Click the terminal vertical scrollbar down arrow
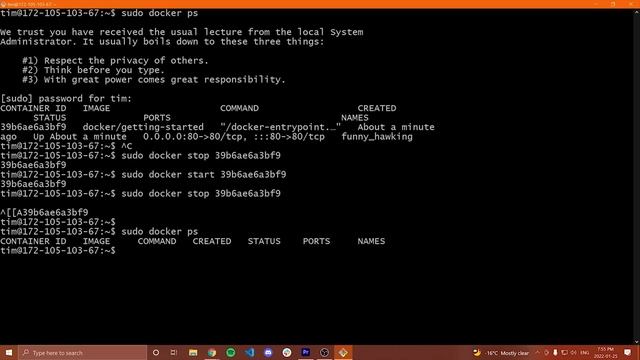 [636, 342]
